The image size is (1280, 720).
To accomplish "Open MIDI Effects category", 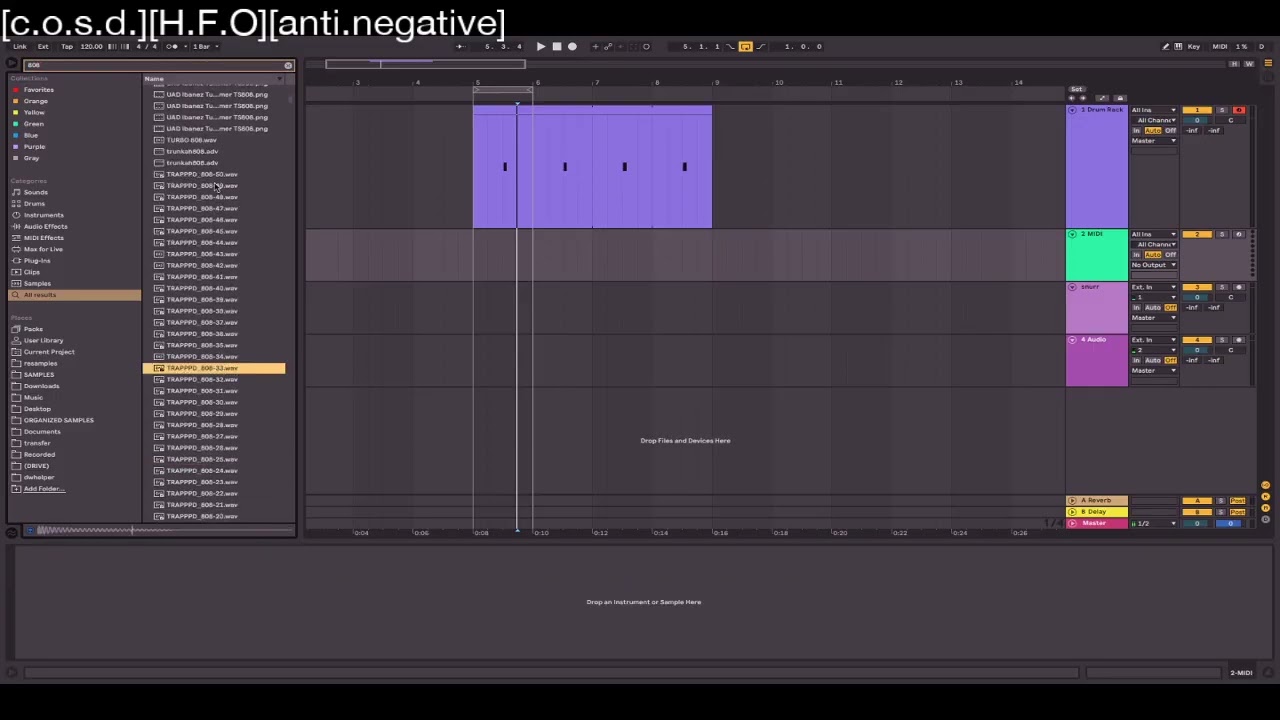I will (x=43, y=238).
